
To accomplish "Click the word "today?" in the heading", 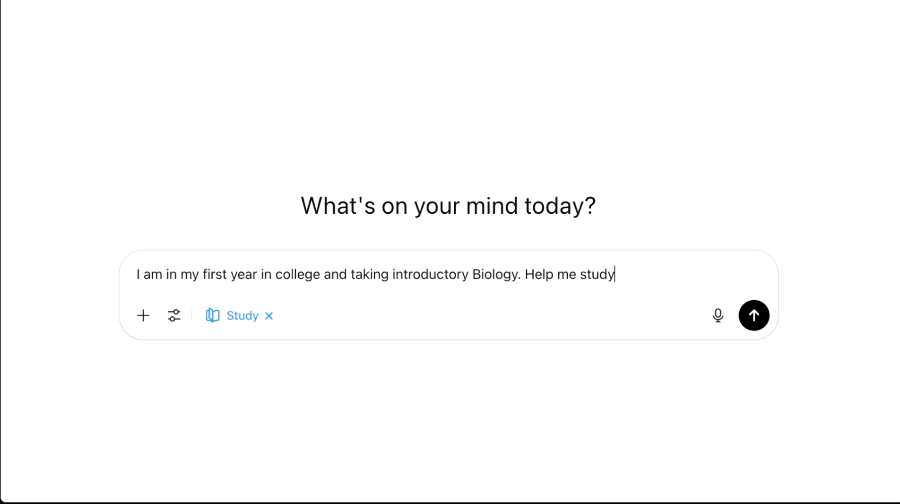I will coord(560,206).
